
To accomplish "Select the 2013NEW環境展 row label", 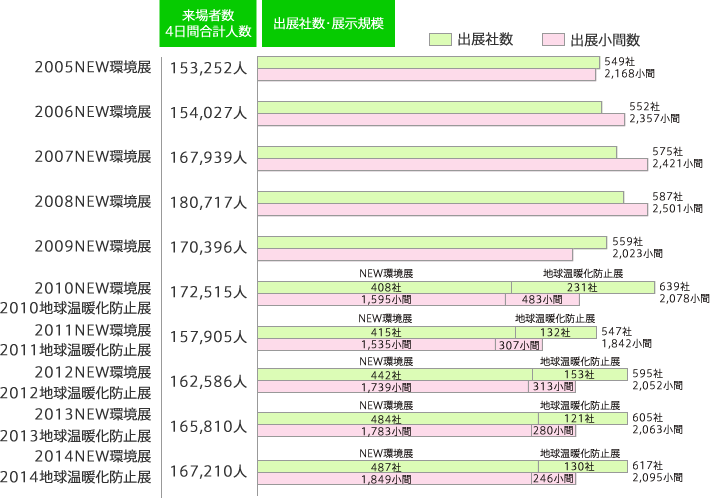I will tap(93, 414).
